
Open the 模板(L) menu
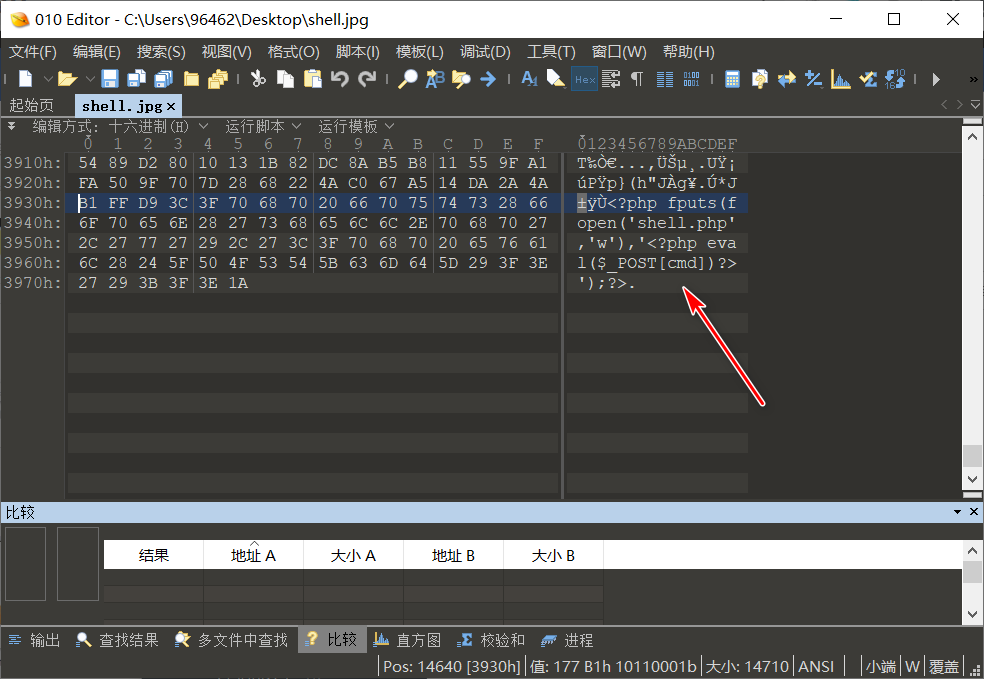[x=419, y=51]
